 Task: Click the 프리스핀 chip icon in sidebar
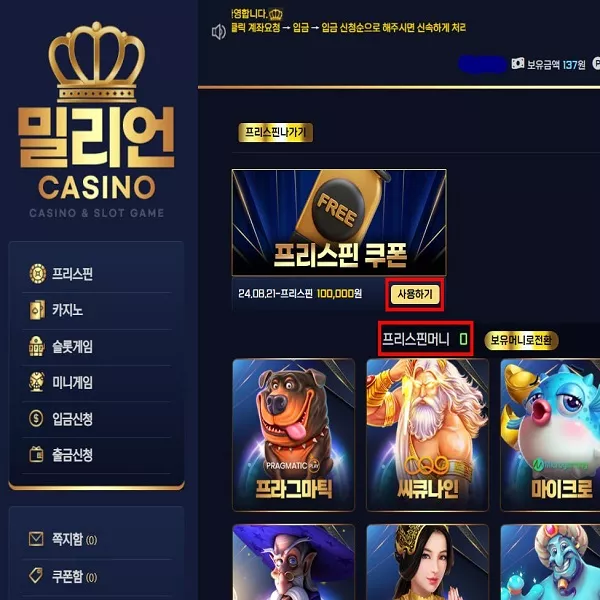38,274
